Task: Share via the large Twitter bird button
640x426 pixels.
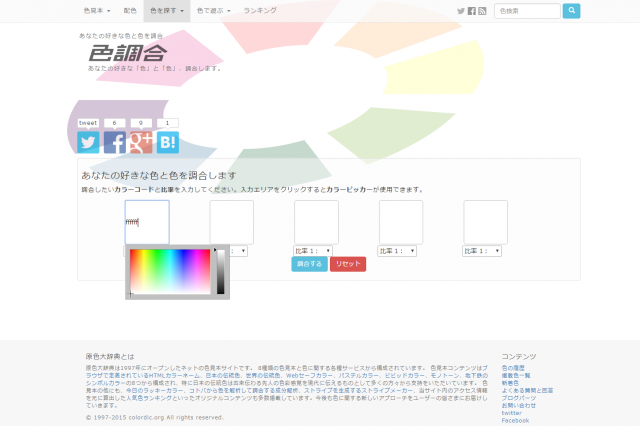Action: pyautogui.click(x=88, y=142)
